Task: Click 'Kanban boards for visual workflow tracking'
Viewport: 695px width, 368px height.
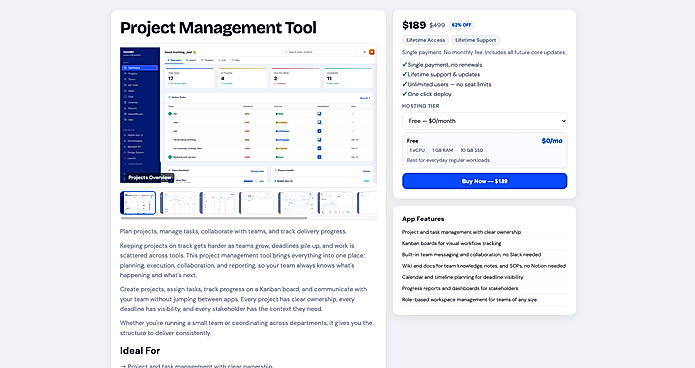Action: (x=452, y=243)
